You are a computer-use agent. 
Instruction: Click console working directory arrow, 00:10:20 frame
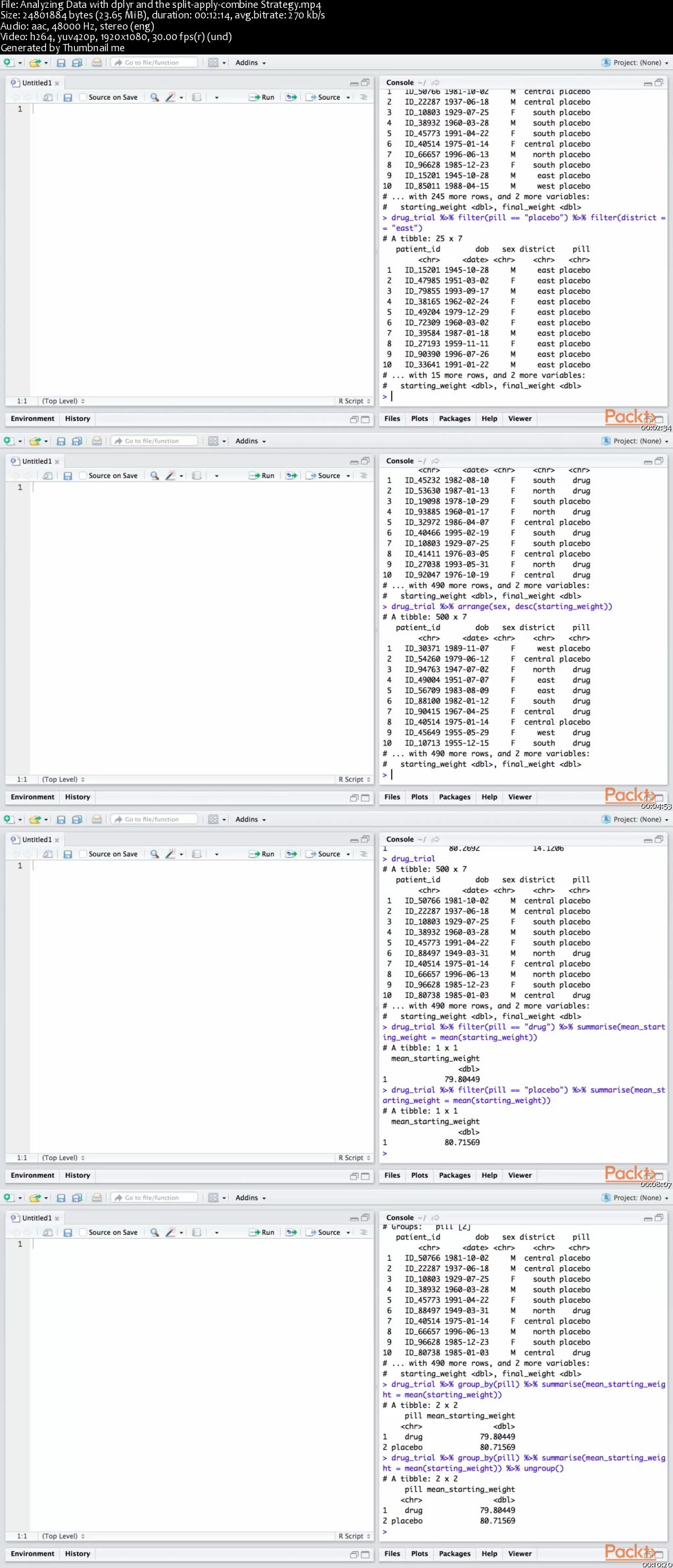click(435, 1218)
